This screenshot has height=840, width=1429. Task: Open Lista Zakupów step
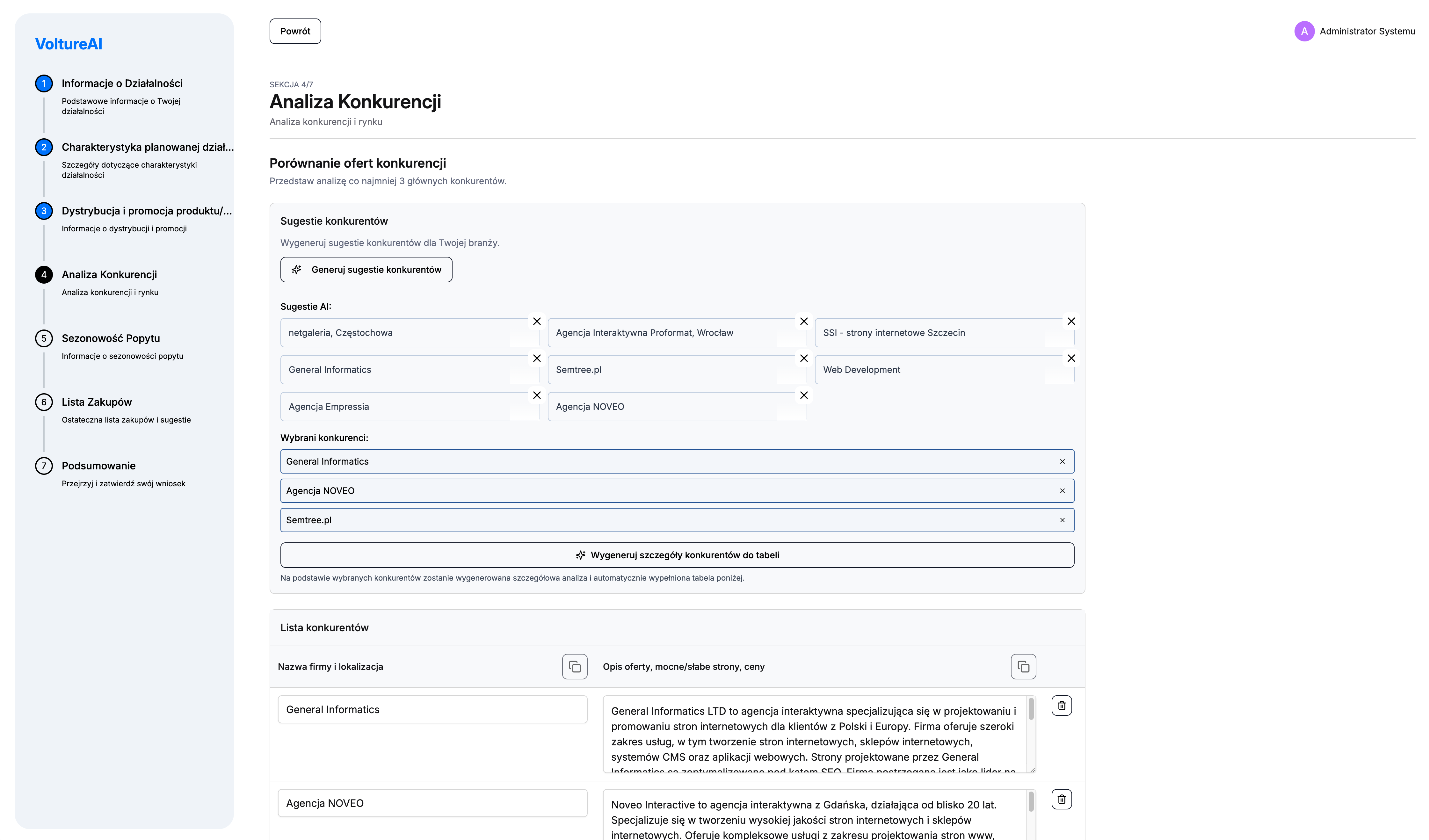[x=96, y=402]
